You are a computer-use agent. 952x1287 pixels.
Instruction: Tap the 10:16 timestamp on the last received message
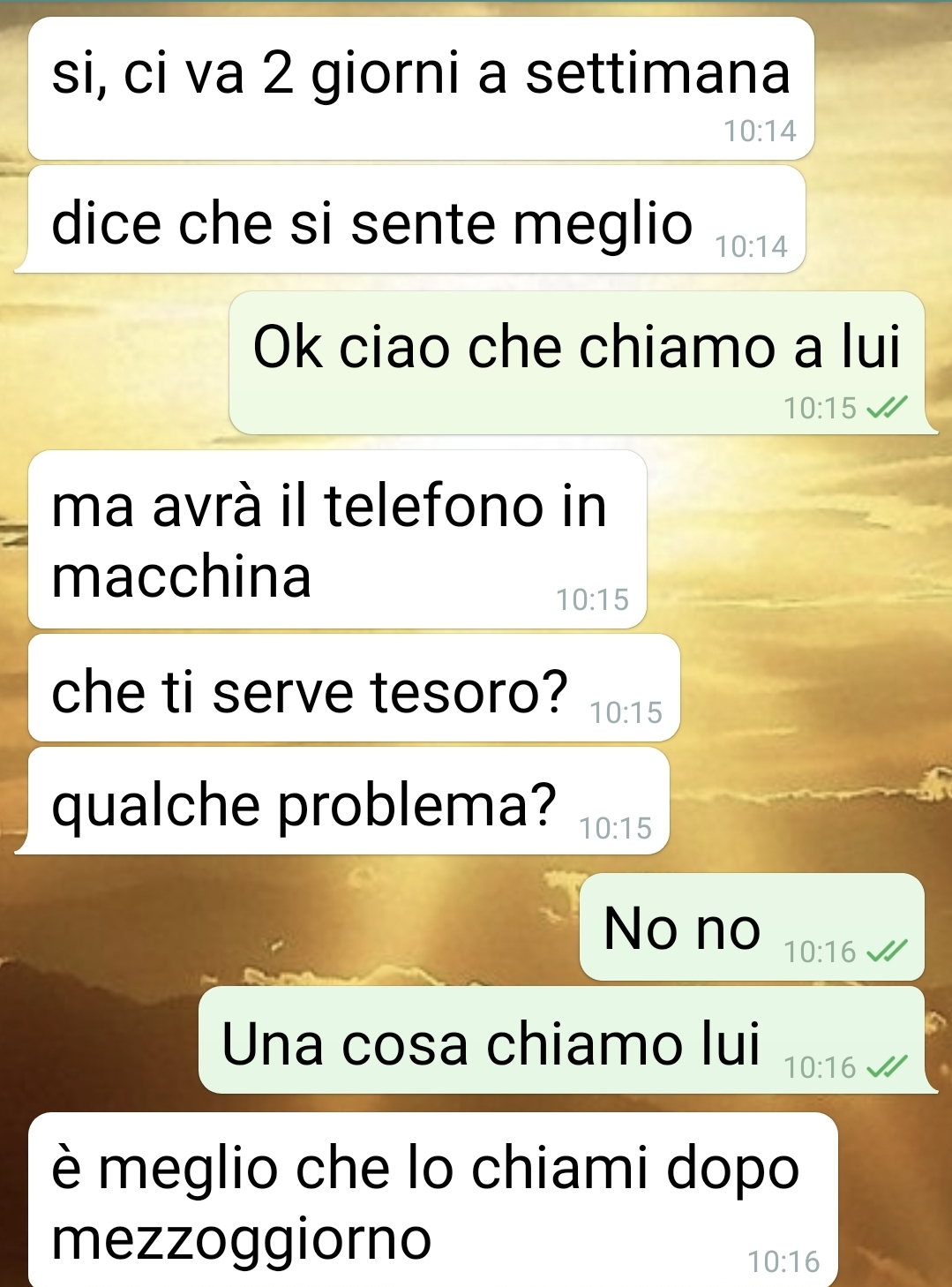(783, 1261)
